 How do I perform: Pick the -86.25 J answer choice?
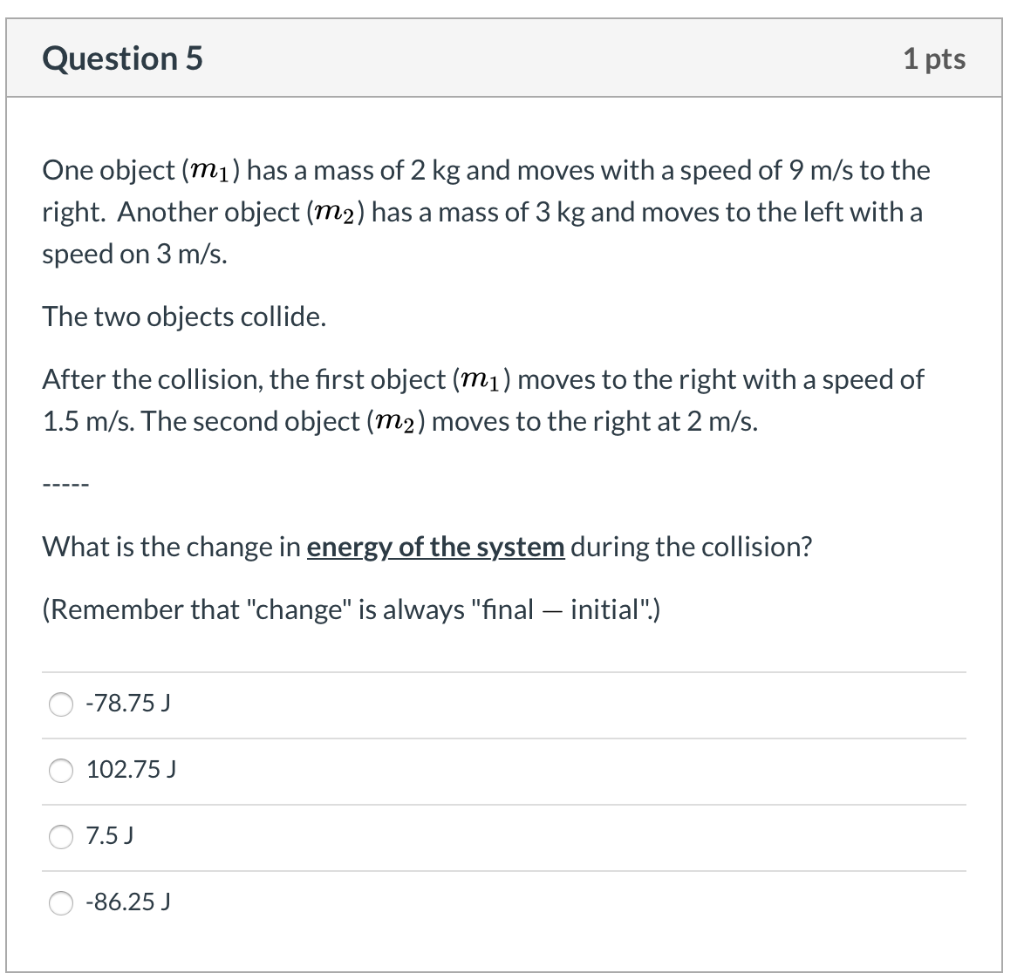tap(60, 903)
